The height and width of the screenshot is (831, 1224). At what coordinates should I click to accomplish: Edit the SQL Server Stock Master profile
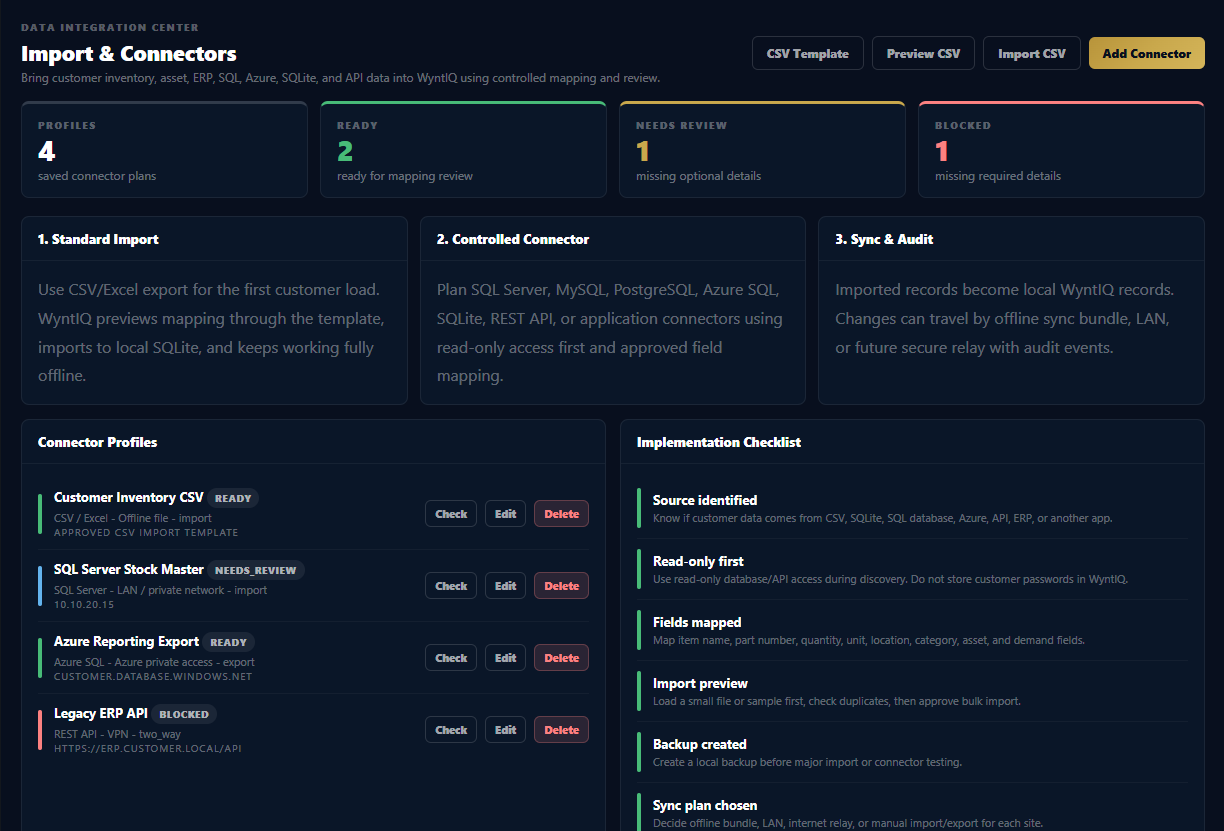point(506,586)
